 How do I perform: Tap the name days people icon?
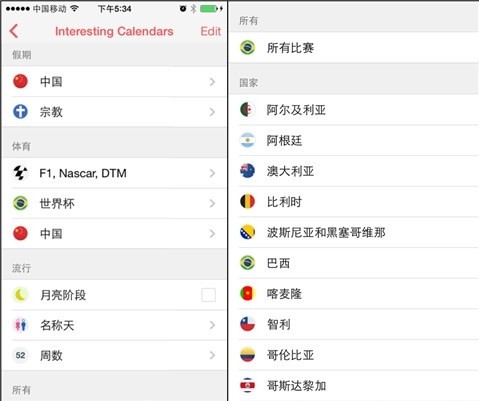click(x=20, y=325)
